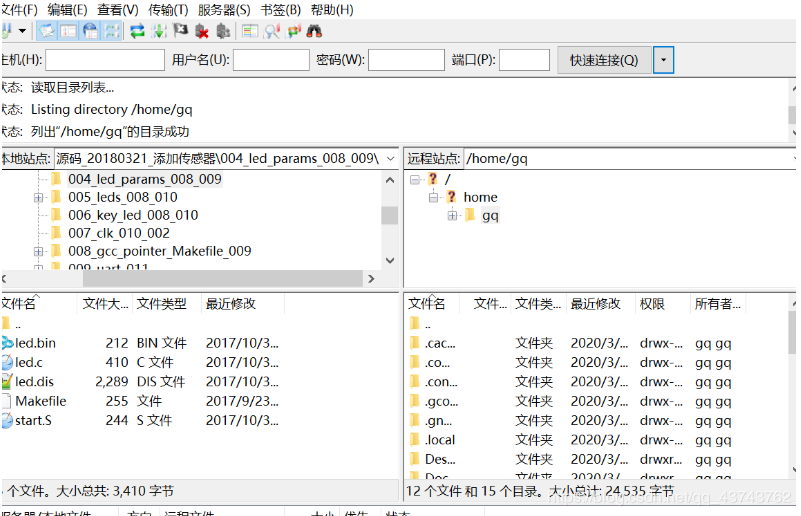The width and height of the screenshot is (801, 516).
Task: Reconnect to the last server
Action: coord(223,31)
